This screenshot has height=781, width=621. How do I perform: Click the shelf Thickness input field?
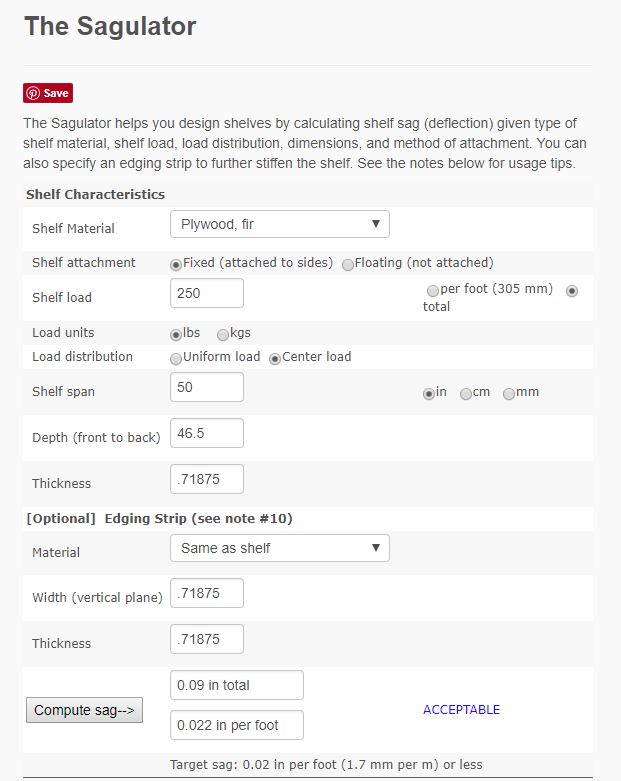pyautogui.click(x=207, y=479)
